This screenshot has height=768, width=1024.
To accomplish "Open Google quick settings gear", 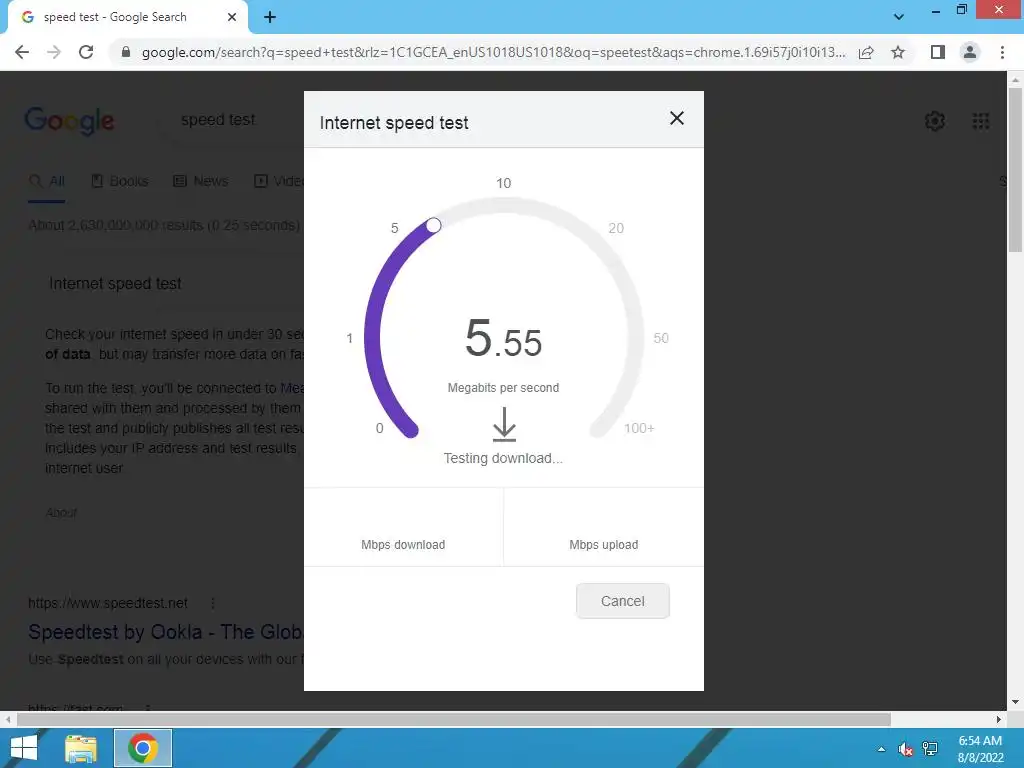I will pyautogui.click(x=935, y=121).
